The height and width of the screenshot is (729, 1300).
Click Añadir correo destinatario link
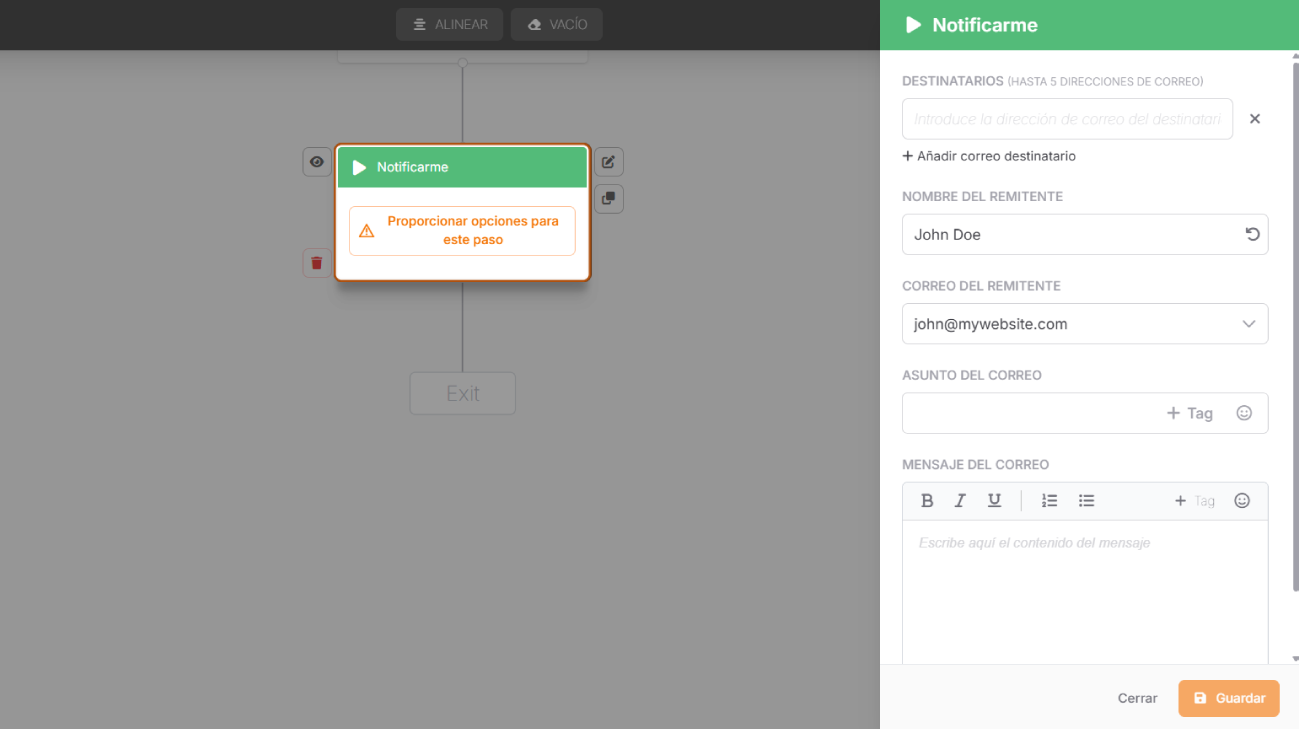[989, 156]
